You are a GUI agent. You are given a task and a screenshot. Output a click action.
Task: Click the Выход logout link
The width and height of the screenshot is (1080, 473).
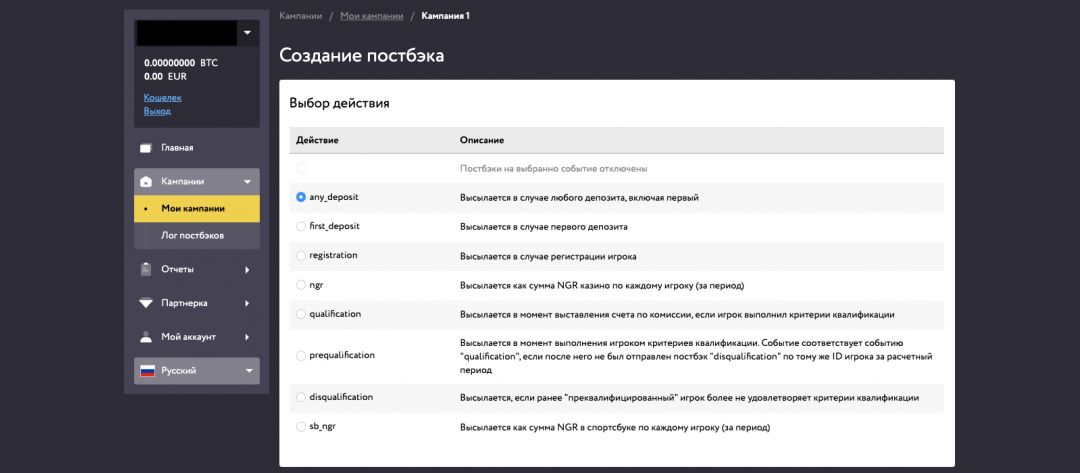coord(157,111)
